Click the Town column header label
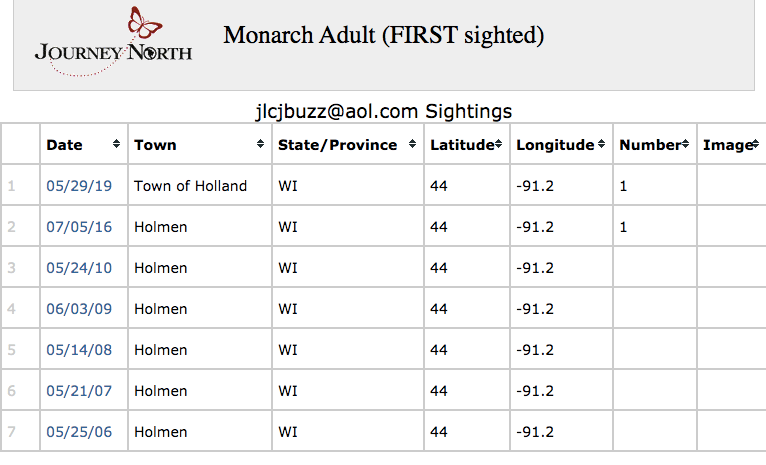This screenshot has height=465, width=766. 155,145
